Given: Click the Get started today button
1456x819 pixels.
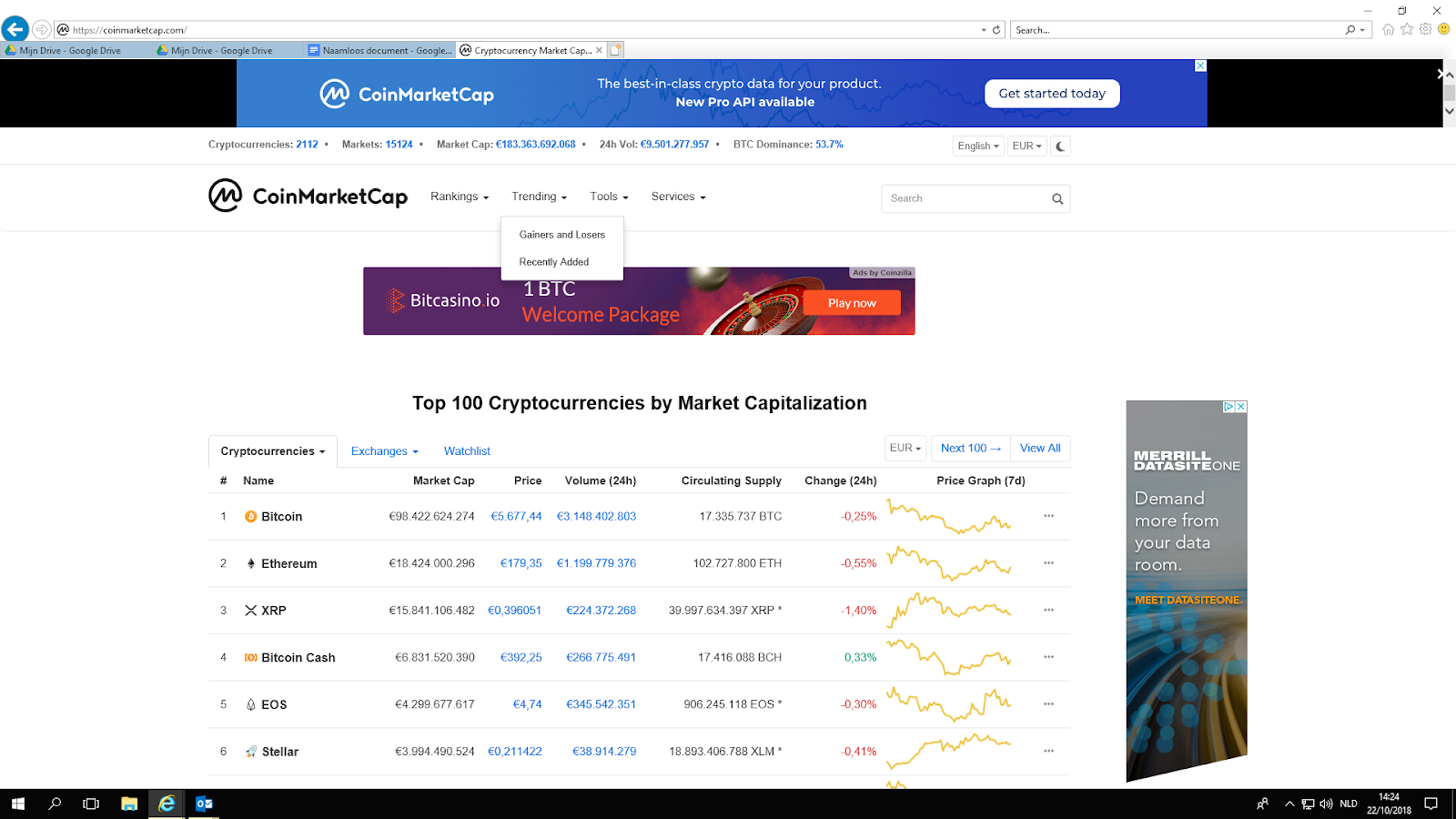Looking at the screenshot, I should coord(1052,94).
